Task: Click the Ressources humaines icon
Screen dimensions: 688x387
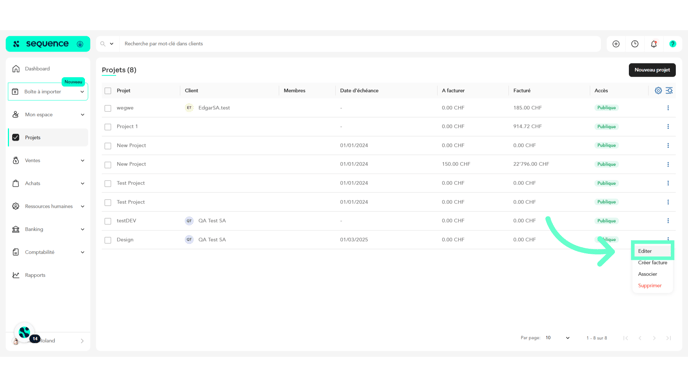Action: [16, 206]
